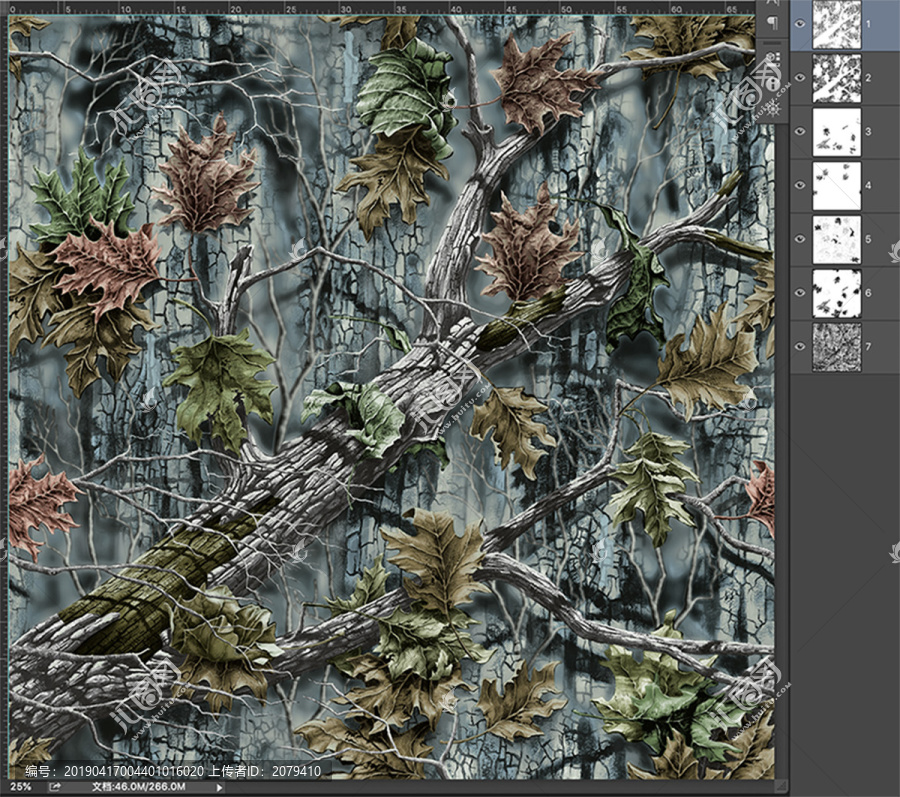Click the horizontal ruler at top
Image resolution: width=900 pixels, height=797 pixels.
pos(382,7)
